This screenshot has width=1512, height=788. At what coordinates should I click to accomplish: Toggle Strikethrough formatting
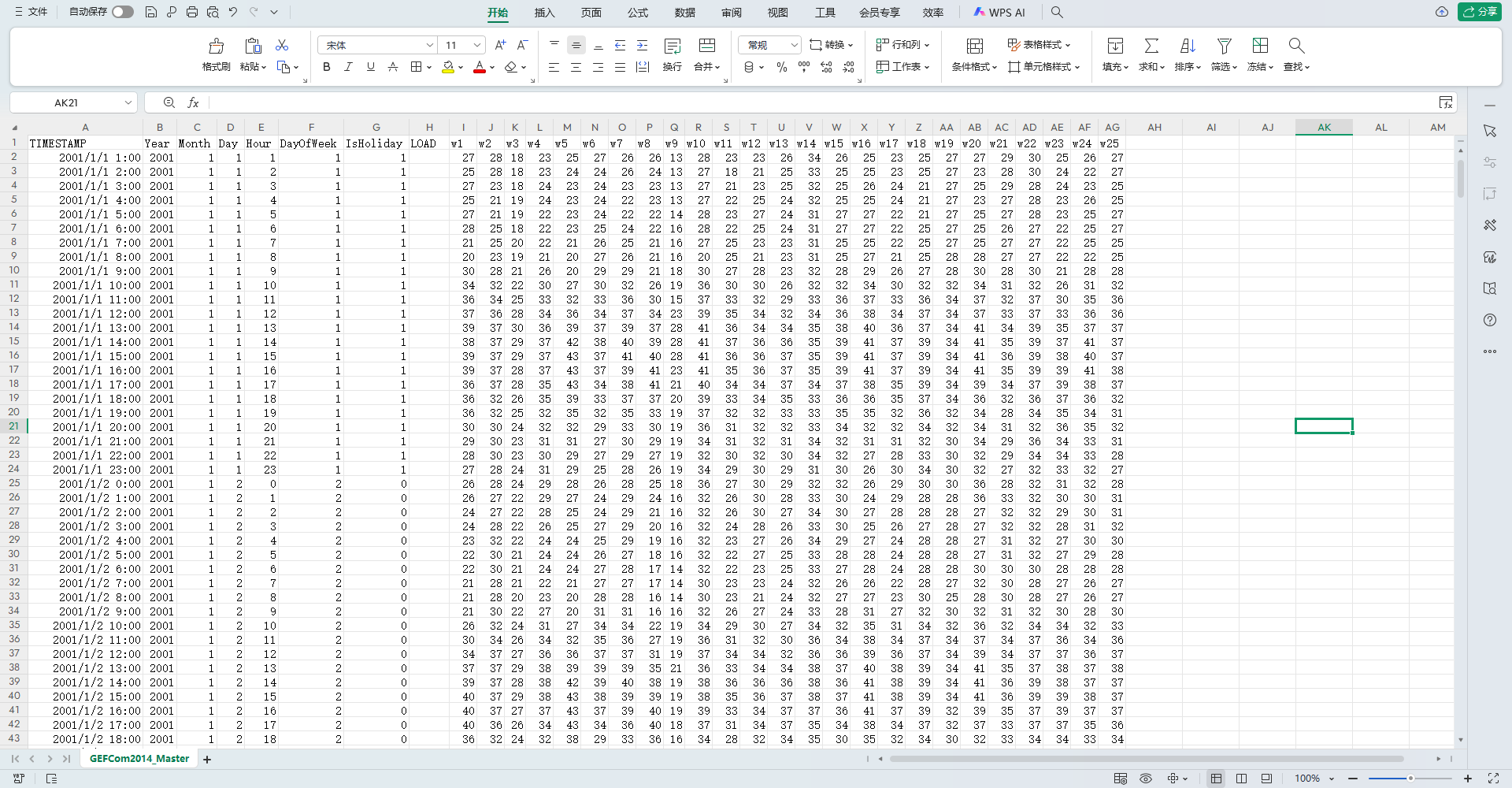point(393,67)
